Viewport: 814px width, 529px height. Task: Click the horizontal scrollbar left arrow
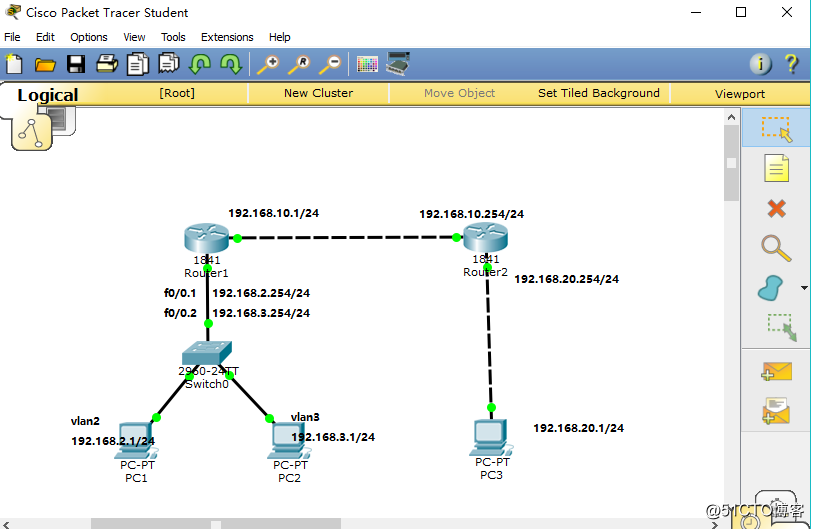click(x=6, y=524)
